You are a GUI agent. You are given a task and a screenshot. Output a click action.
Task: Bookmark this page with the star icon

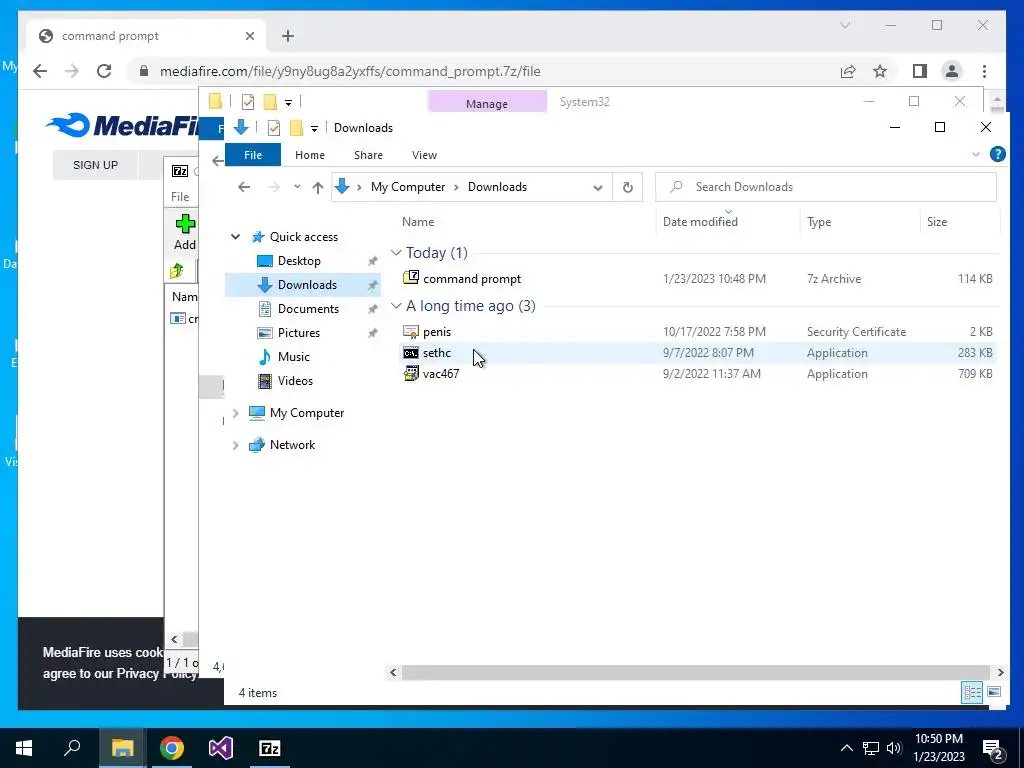click(880, 71)
